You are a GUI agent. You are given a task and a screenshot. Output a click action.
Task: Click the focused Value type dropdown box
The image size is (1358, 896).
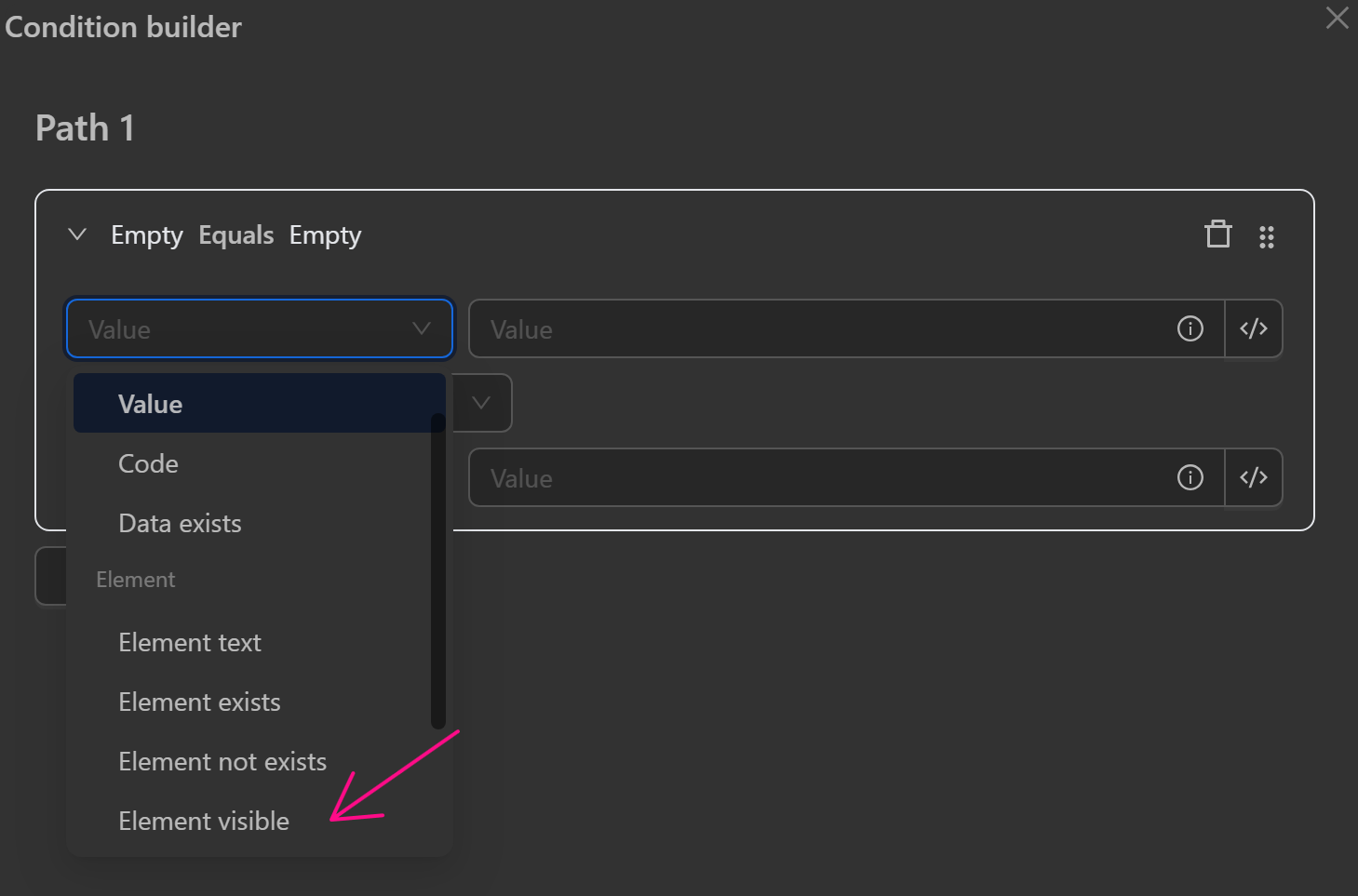click(x=259, y=328)
